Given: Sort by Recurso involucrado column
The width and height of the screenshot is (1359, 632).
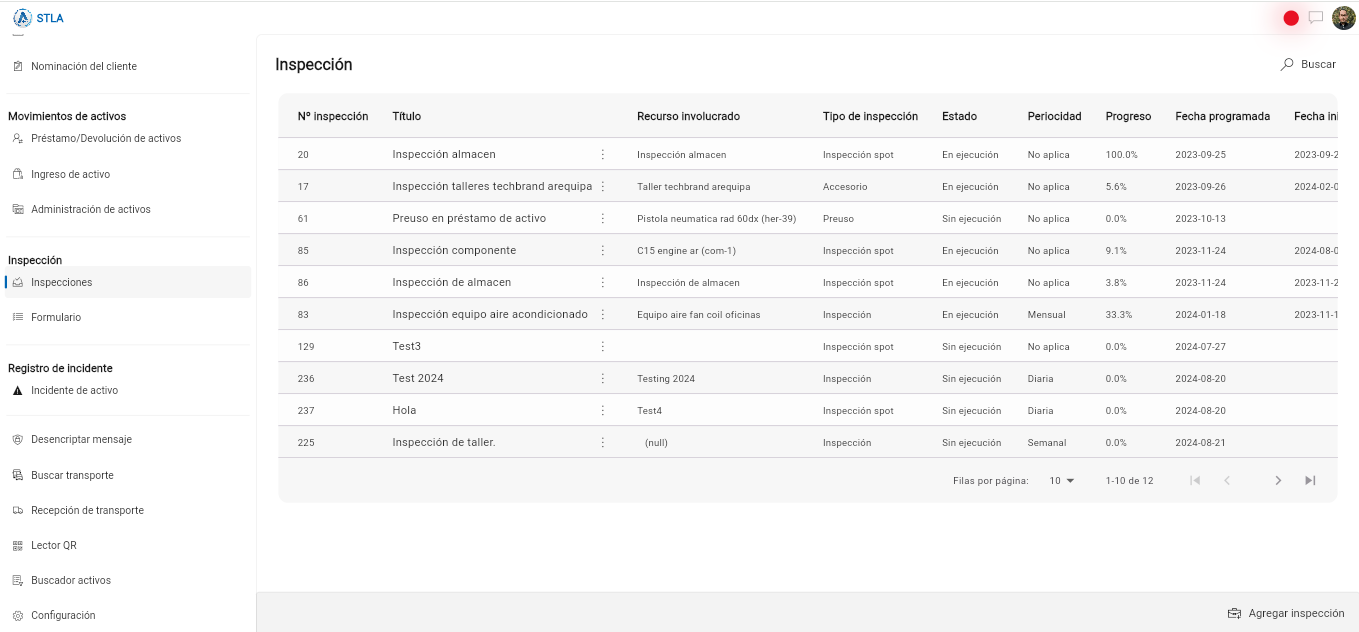Looking at the screenshot, I should tap(688, 116).
